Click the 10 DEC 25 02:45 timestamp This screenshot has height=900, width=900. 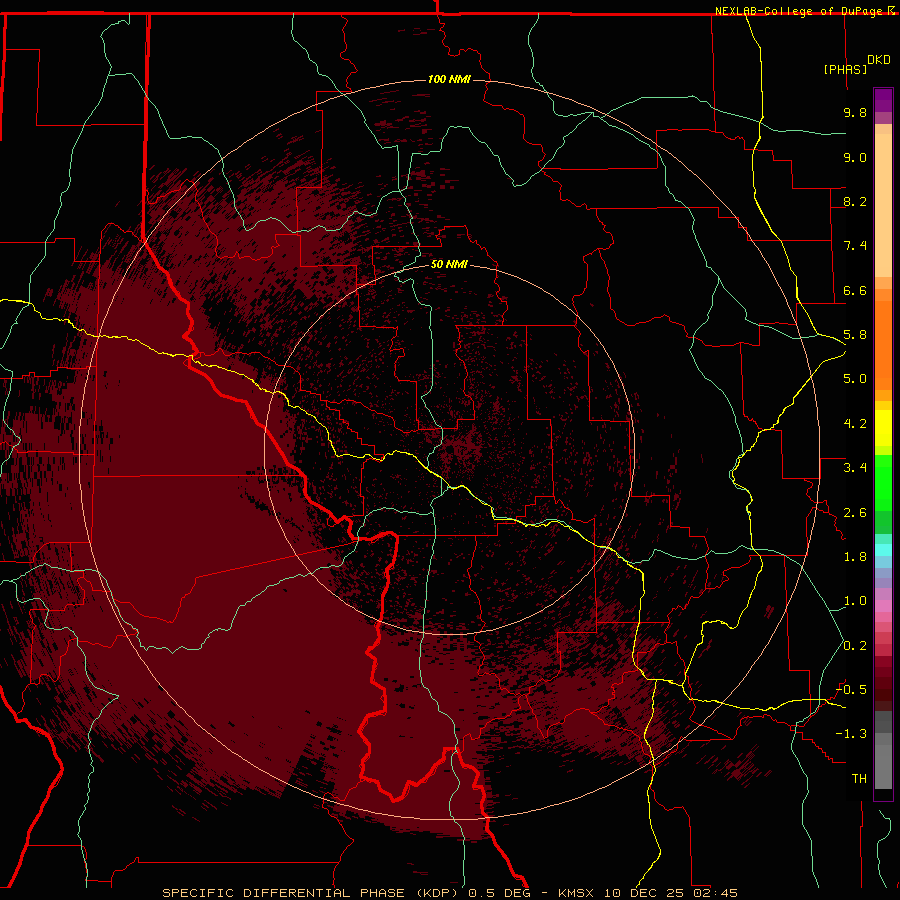(x=669, y=893)
